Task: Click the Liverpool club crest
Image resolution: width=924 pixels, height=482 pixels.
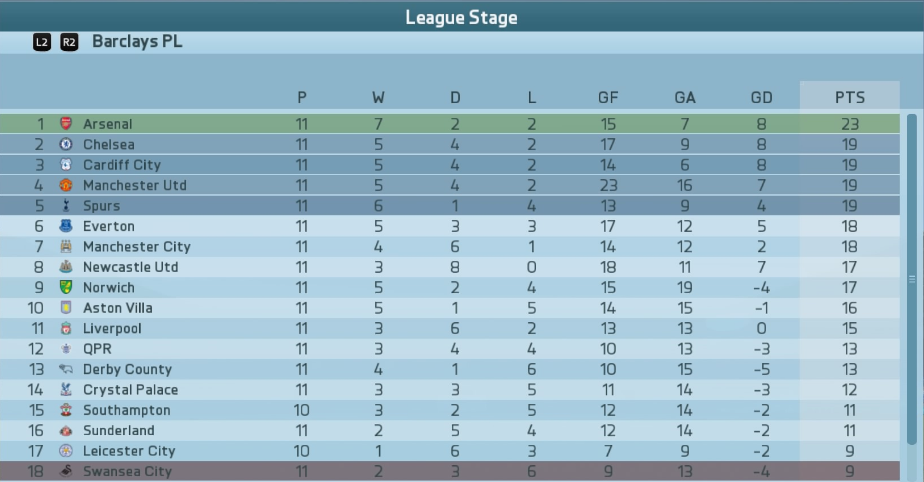Action: click(66, 328)
